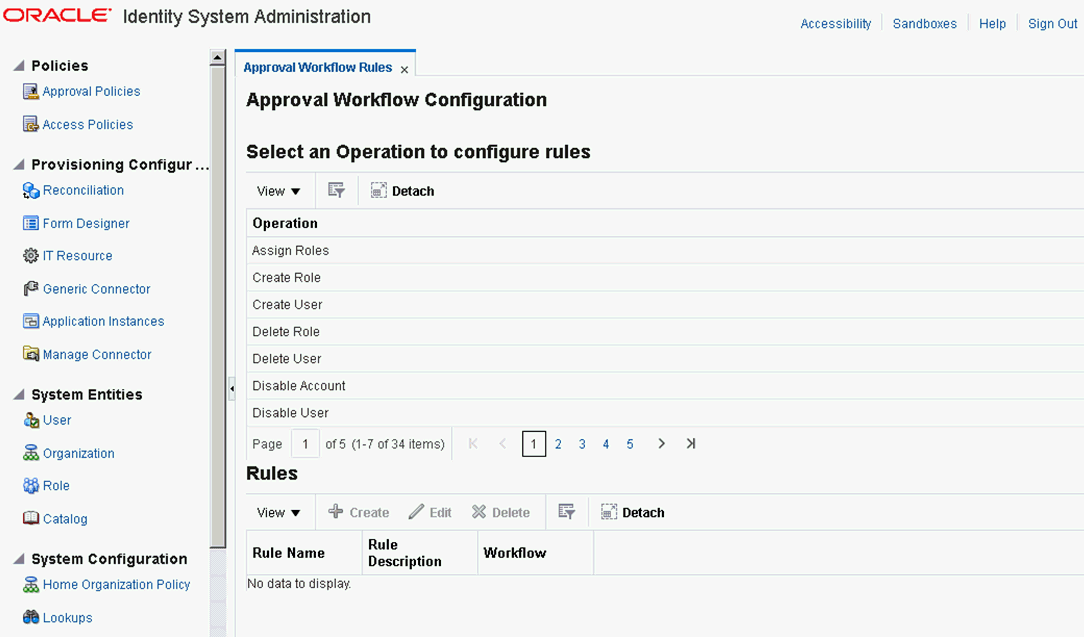Open the View menu in the Operation toolbar
The width and height of the screenshot is (1084, 637).
tap(278, 191)
